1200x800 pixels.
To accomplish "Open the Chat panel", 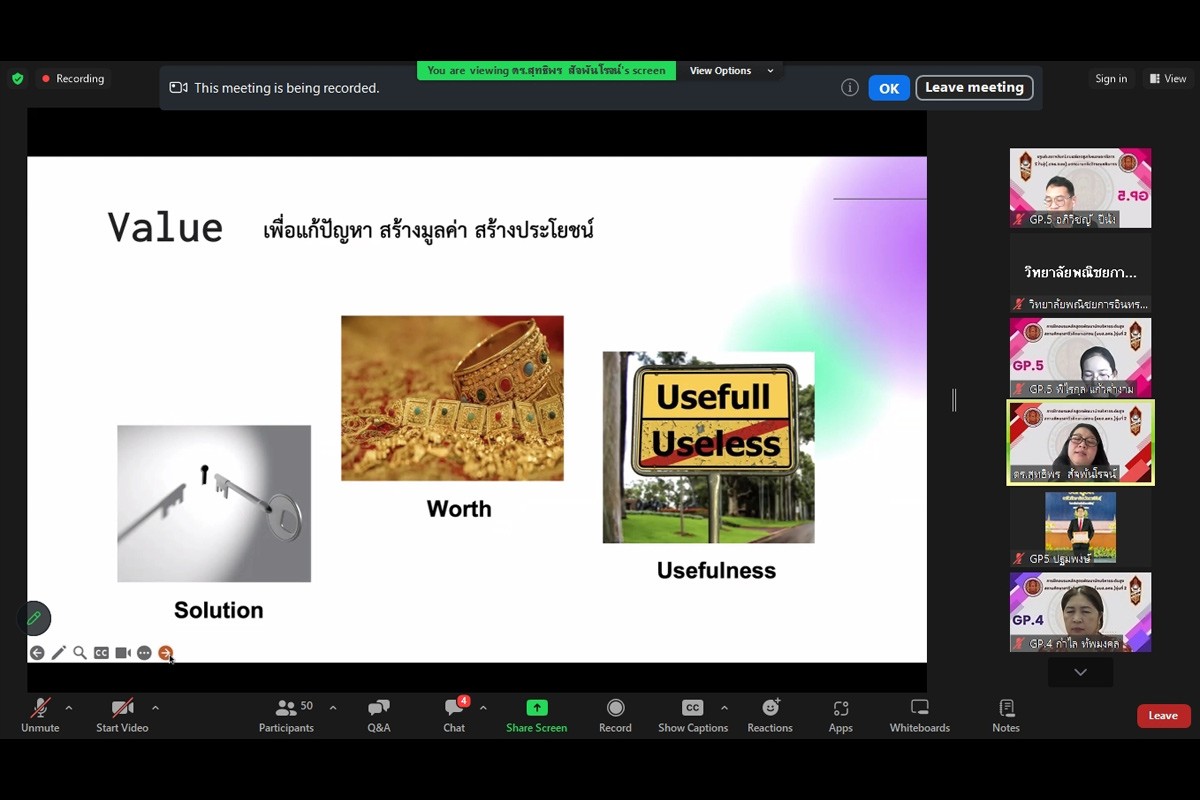I will pos(454,715).
